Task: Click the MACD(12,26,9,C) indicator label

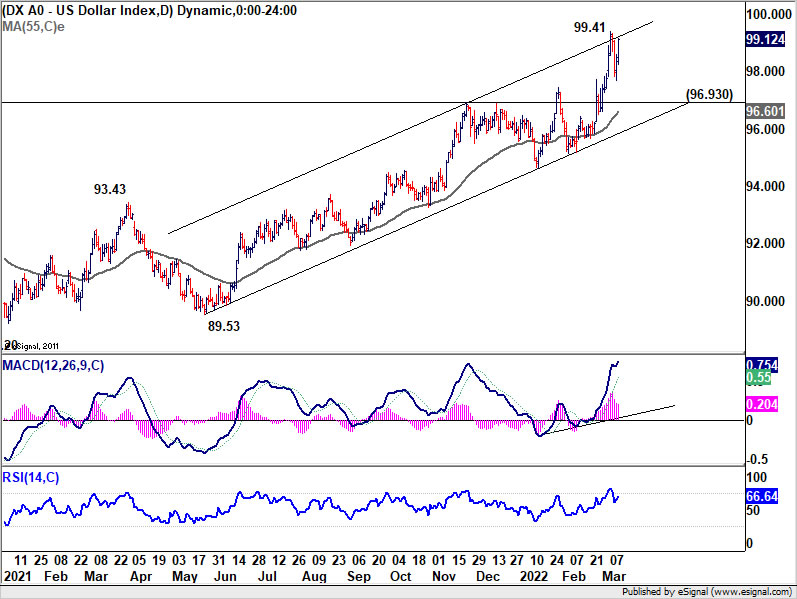Action: coord(53,365)
